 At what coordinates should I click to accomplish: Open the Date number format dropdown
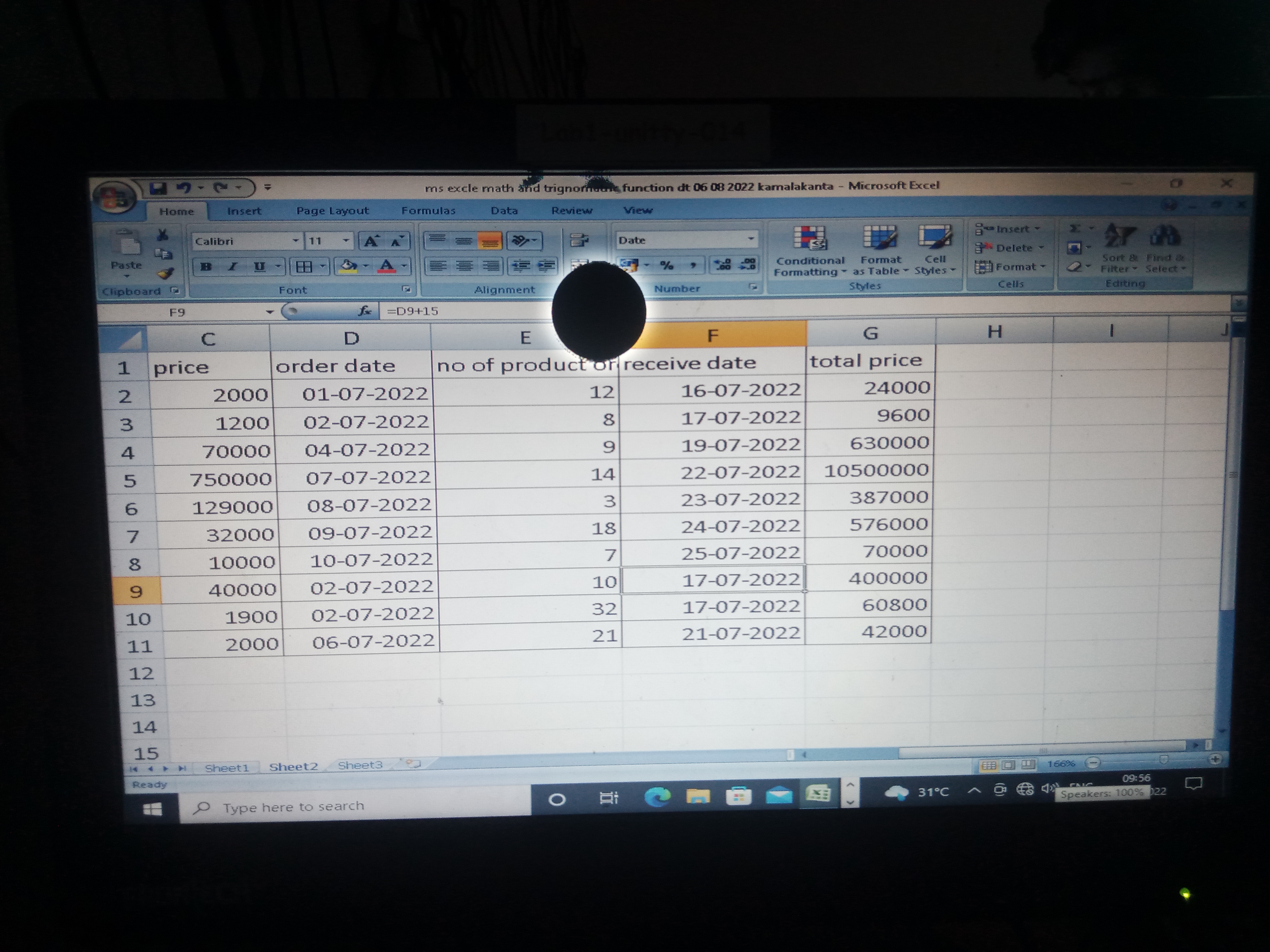750,239
